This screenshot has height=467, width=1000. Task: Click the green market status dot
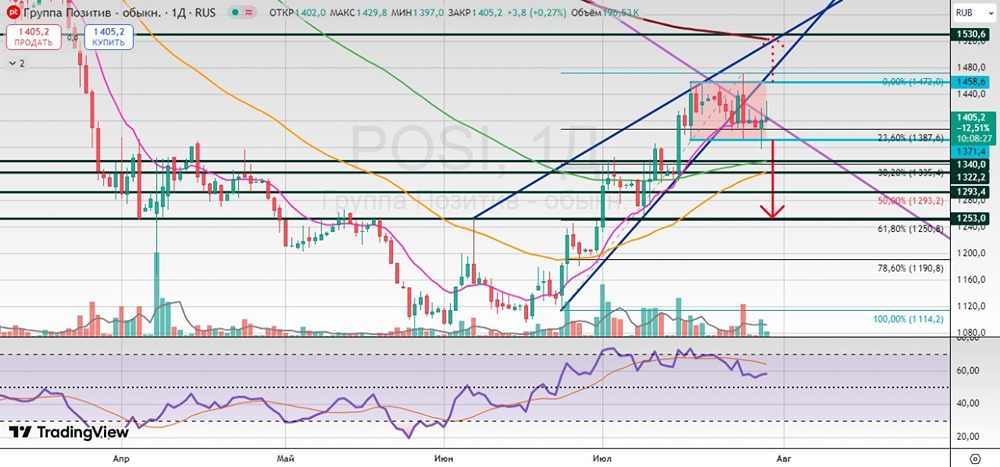237,12
